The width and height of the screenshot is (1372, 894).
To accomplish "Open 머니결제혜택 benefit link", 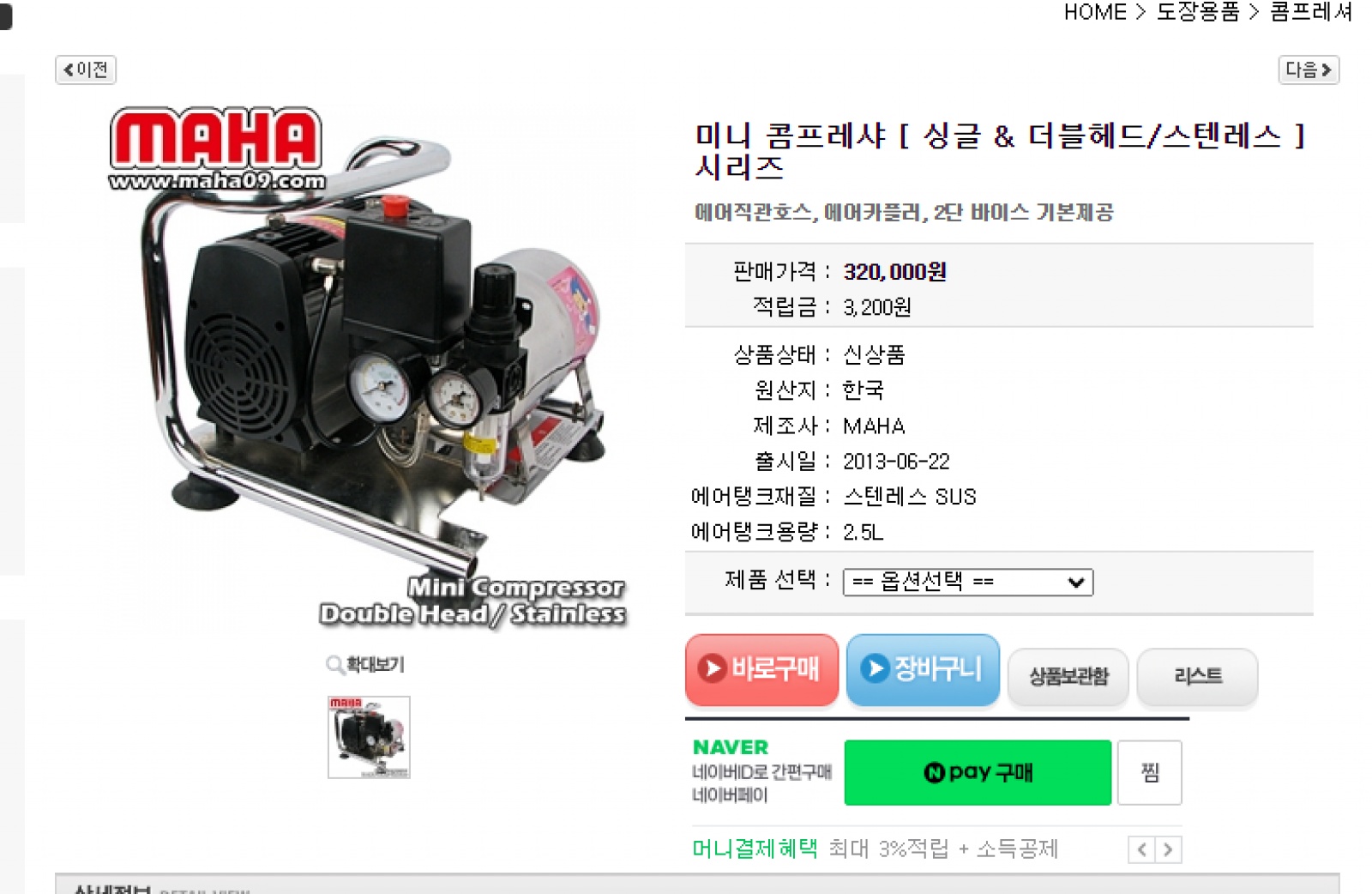I will coord(755,849).
